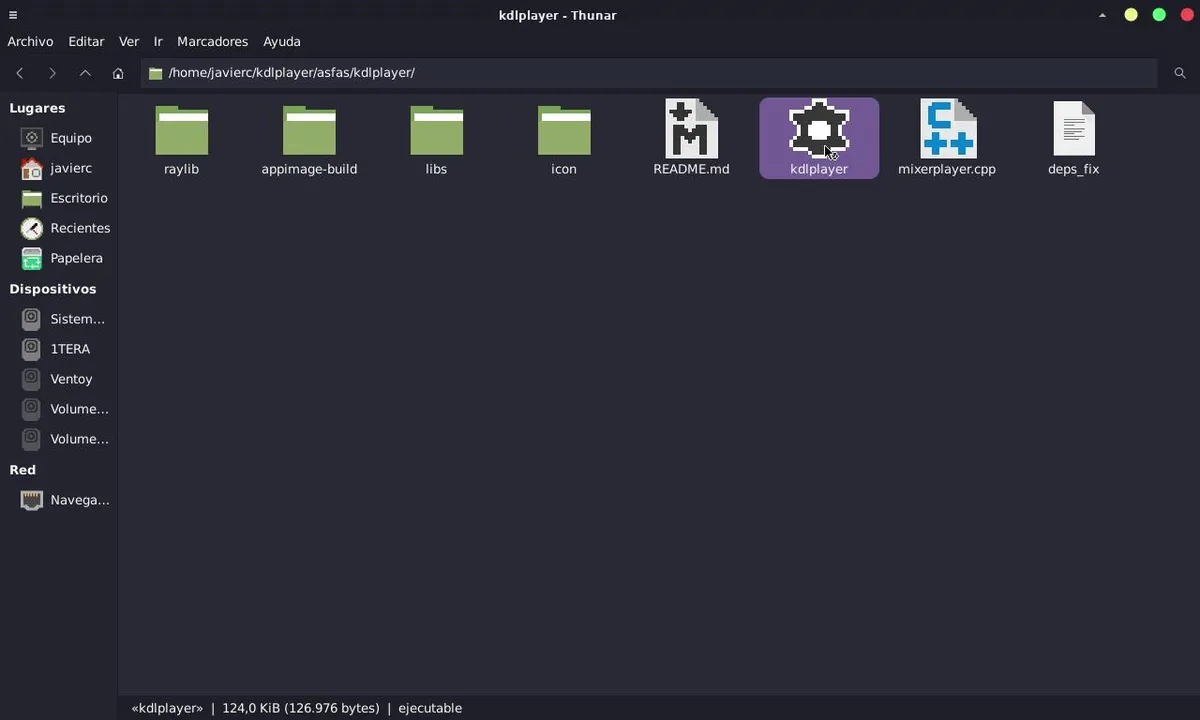Open the appimage-build folder icon
Image resolution: width=1200 pixels, height=720 pixels.
point(309,130)
